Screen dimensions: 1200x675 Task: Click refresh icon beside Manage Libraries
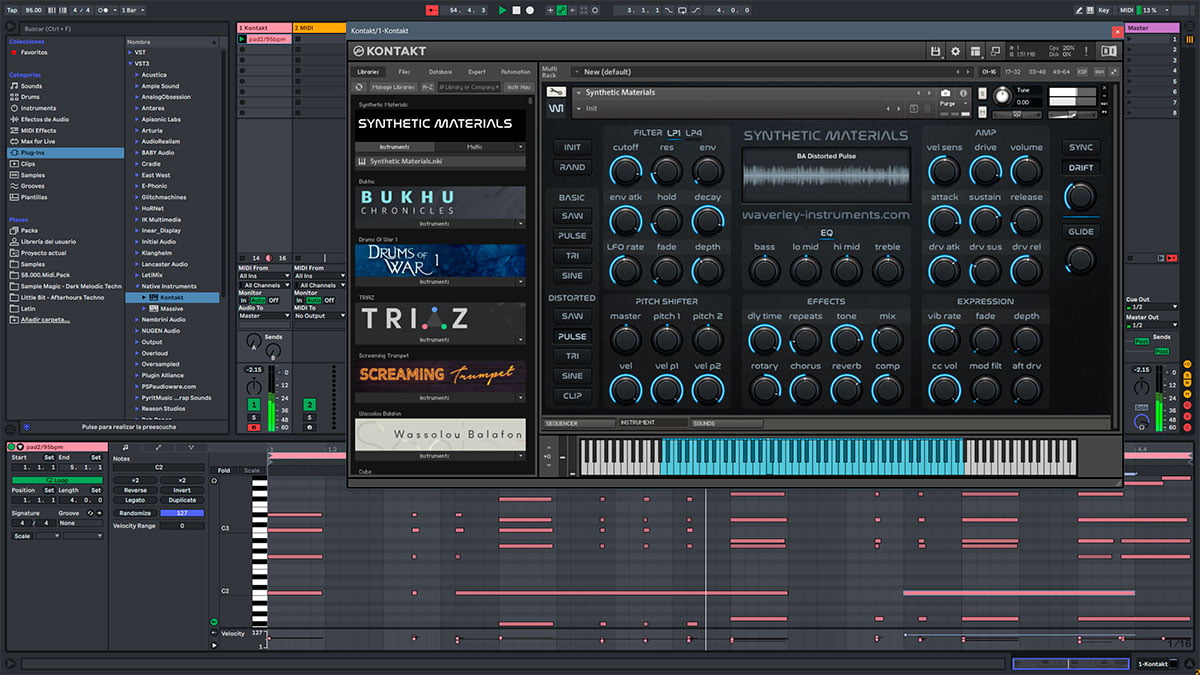pyautogui.click(x=359, y=87)
